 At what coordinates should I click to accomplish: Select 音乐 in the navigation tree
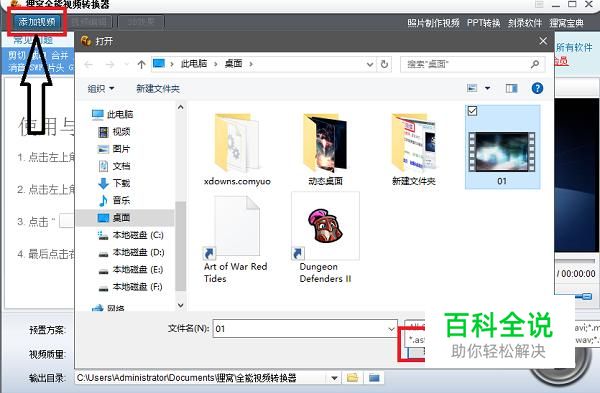[114, 200]
